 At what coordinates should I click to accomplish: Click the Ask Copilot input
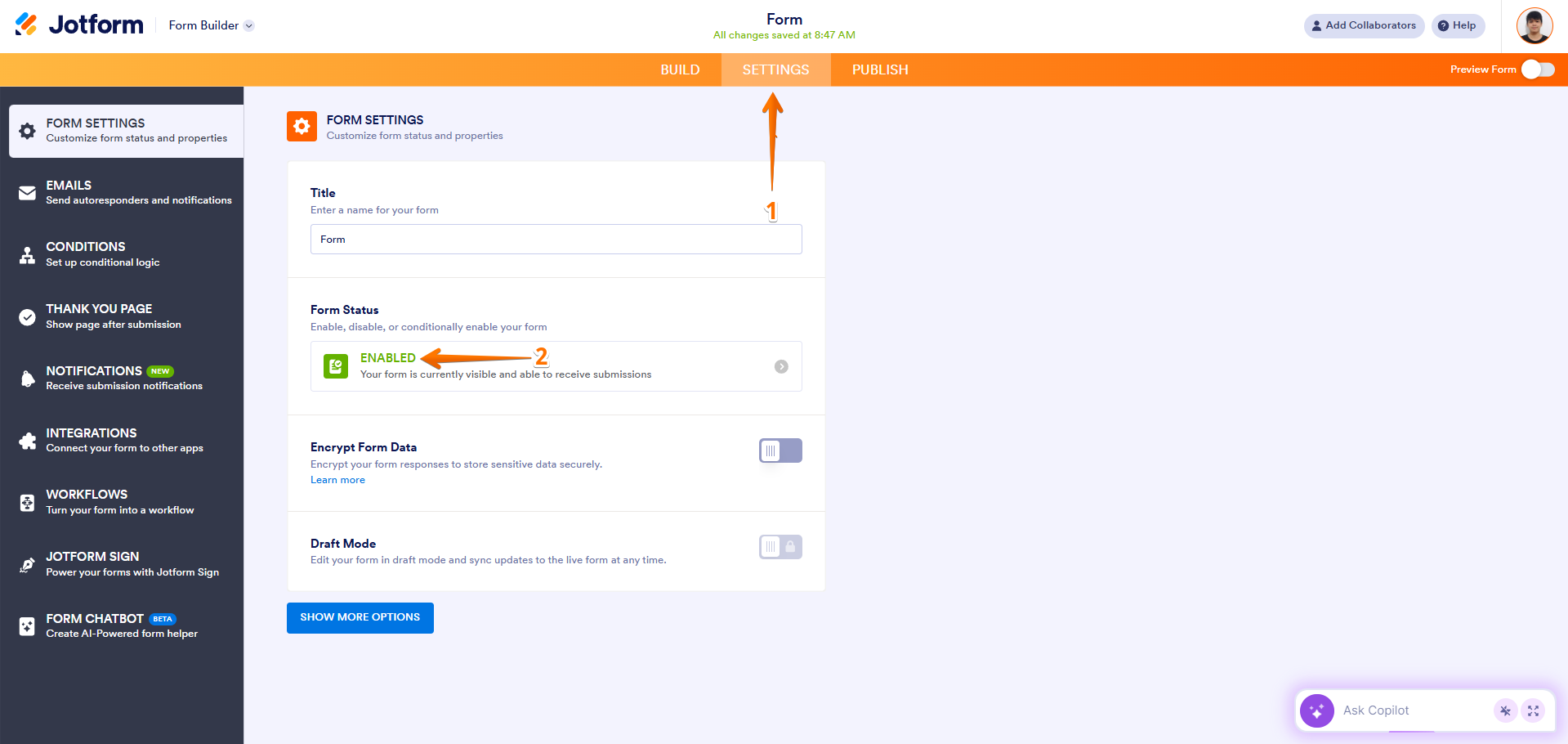tap(1413, 710)
